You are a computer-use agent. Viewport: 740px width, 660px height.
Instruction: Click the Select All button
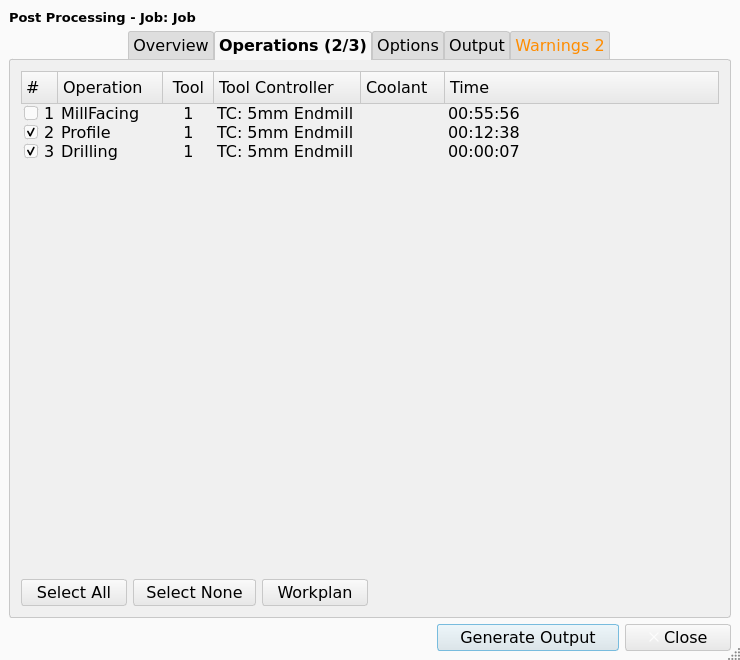click(74, 592)
